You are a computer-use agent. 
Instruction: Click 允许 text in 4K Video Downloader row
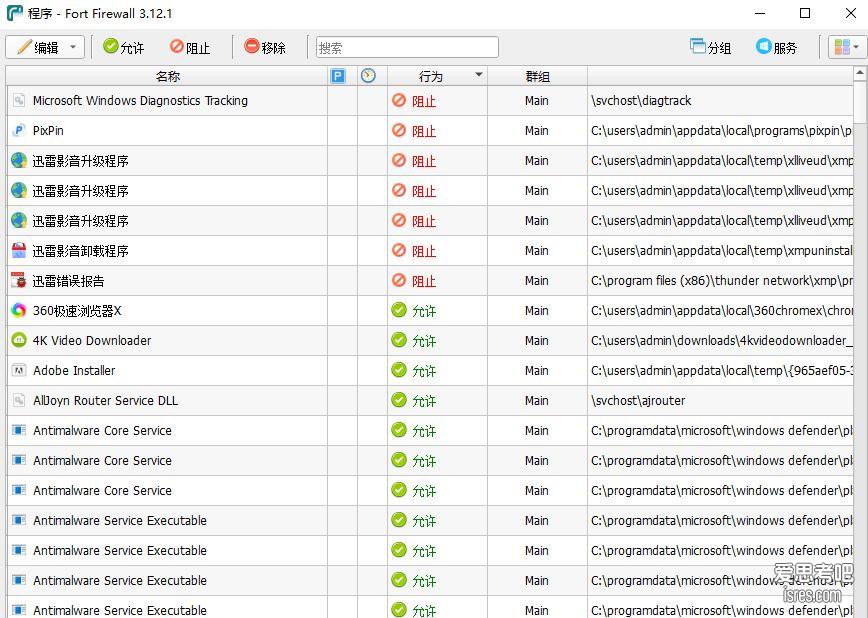coord(424,341)
